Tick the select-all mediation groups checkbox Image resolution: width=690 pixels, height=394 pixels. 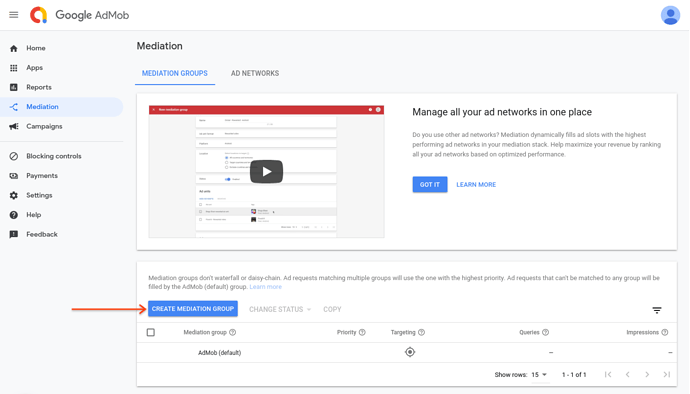click(x=150, y=332)
